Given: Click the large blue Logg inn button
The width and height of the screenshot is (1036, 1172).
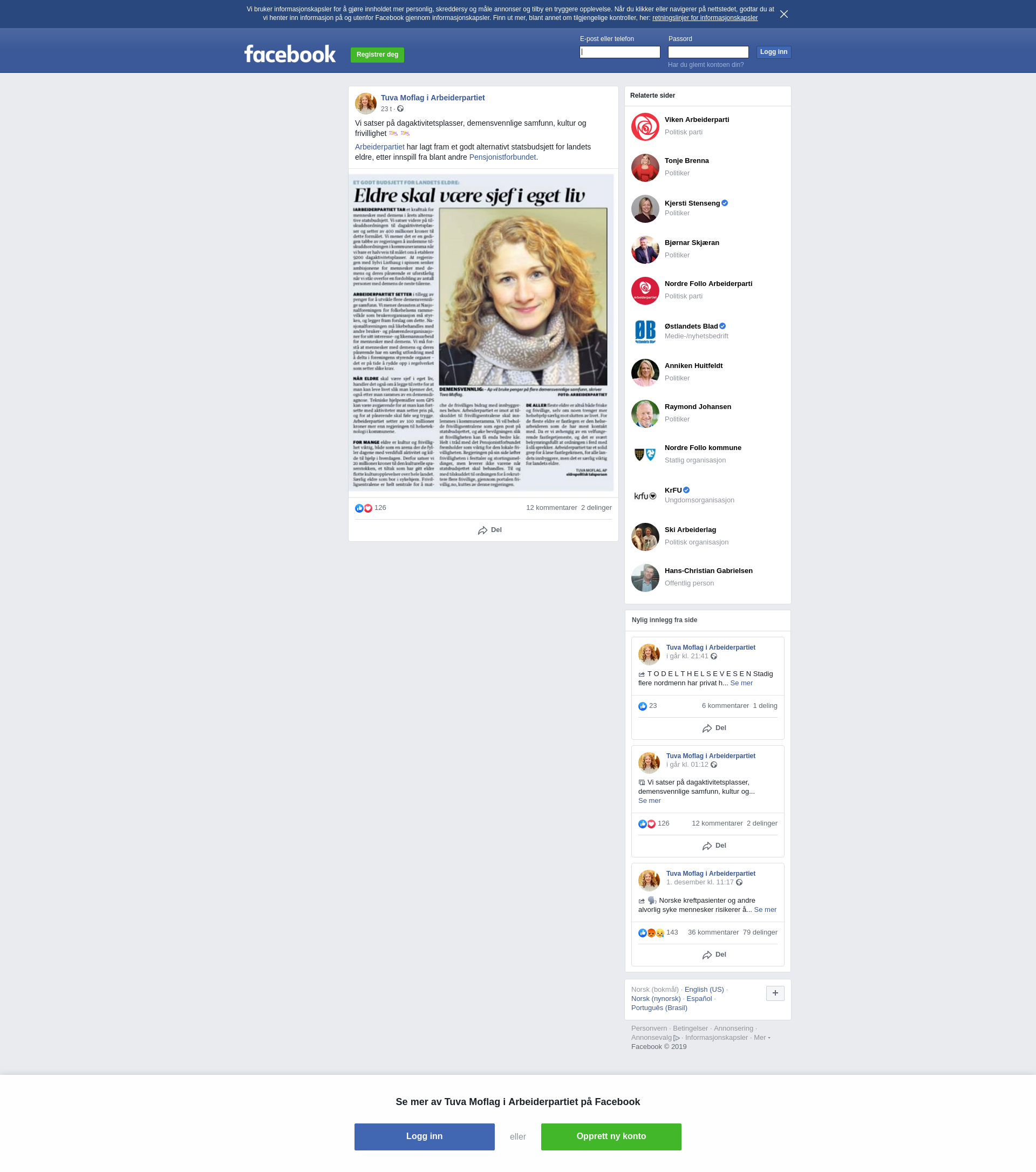Looking at the screenshot, I should 424,1136.
